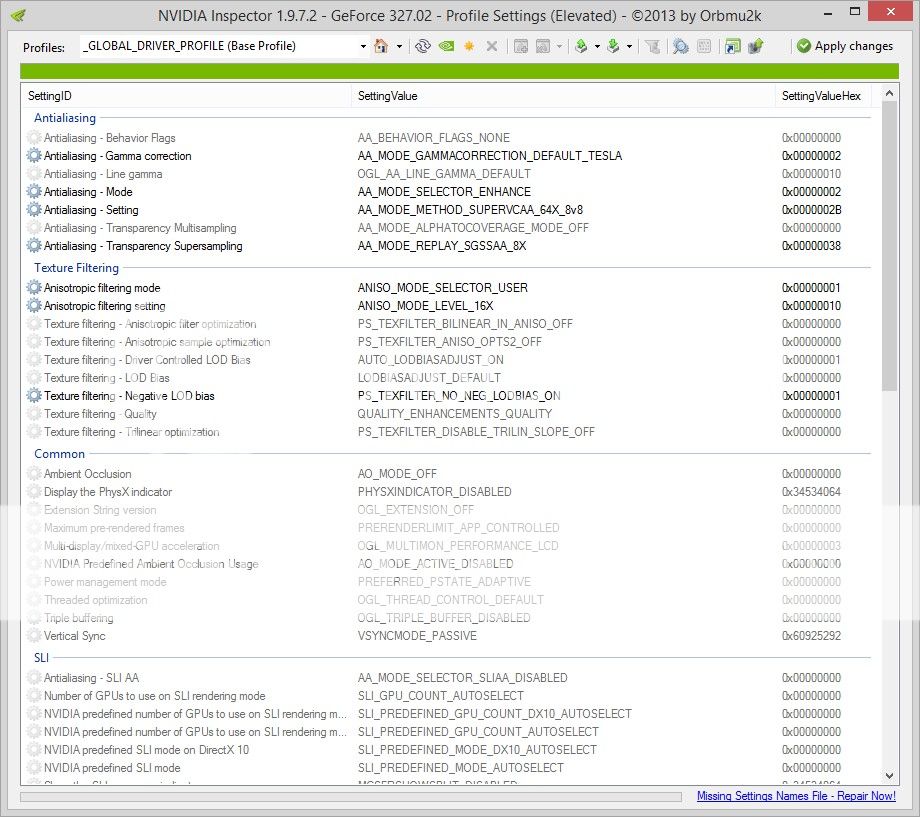This screenshot has height=817, width=920.
Task: Open the bit value editor grid icon
Action: [x=704, y=46]
